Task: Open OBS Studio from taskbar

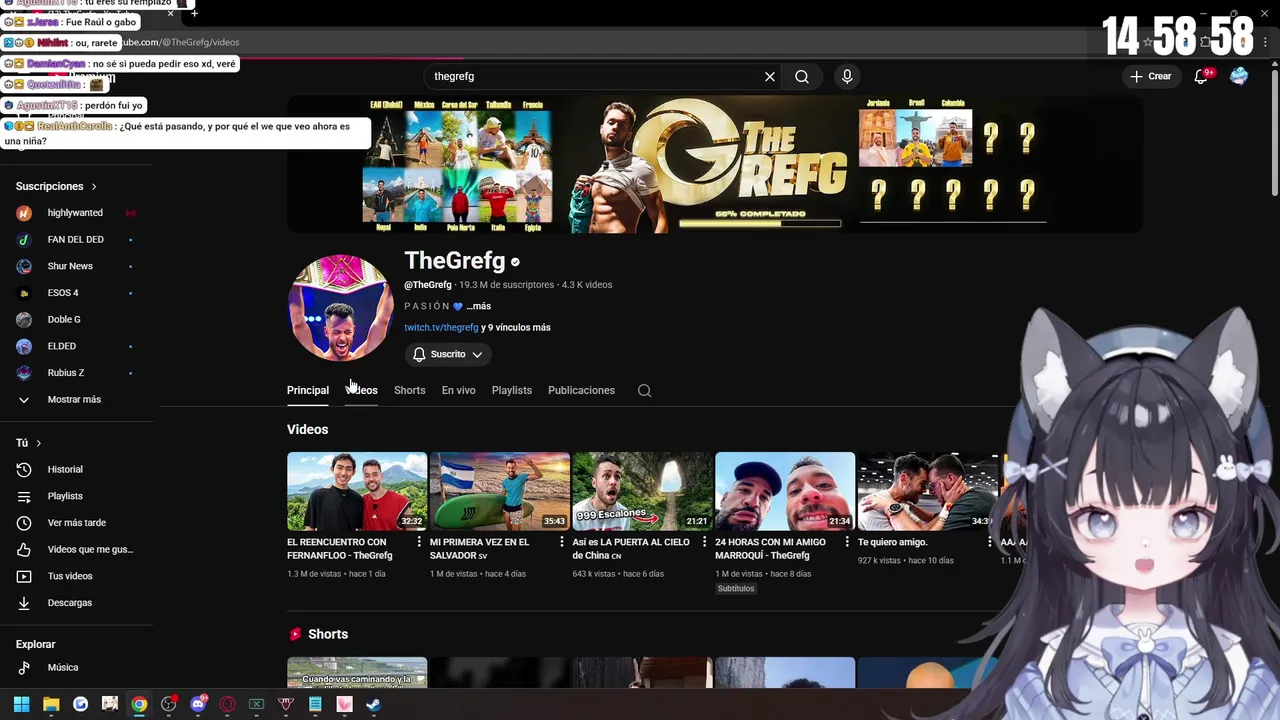Action: coord(169,704)
